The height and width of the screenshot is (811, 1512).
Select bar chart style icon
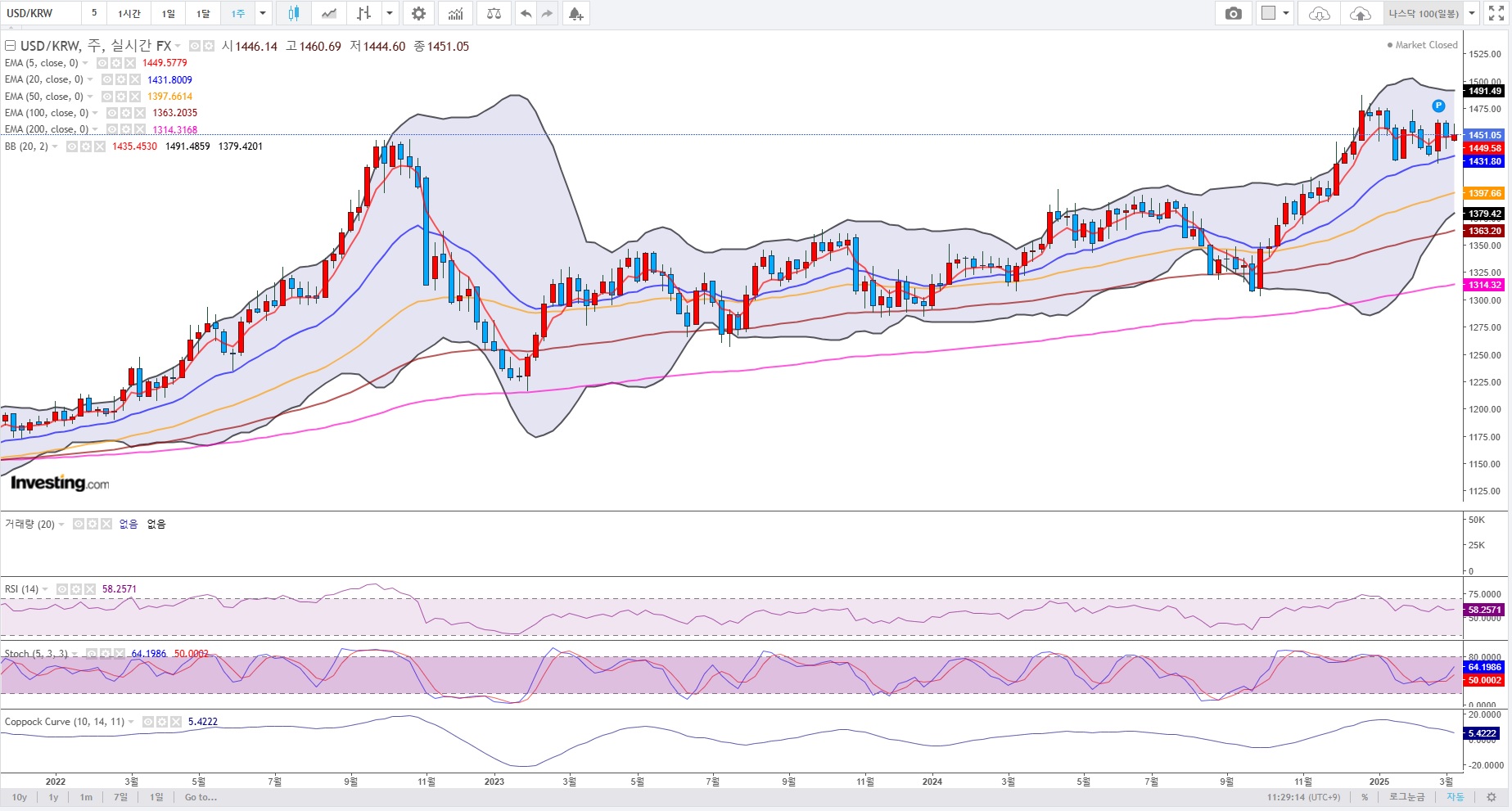coord(364,13)
